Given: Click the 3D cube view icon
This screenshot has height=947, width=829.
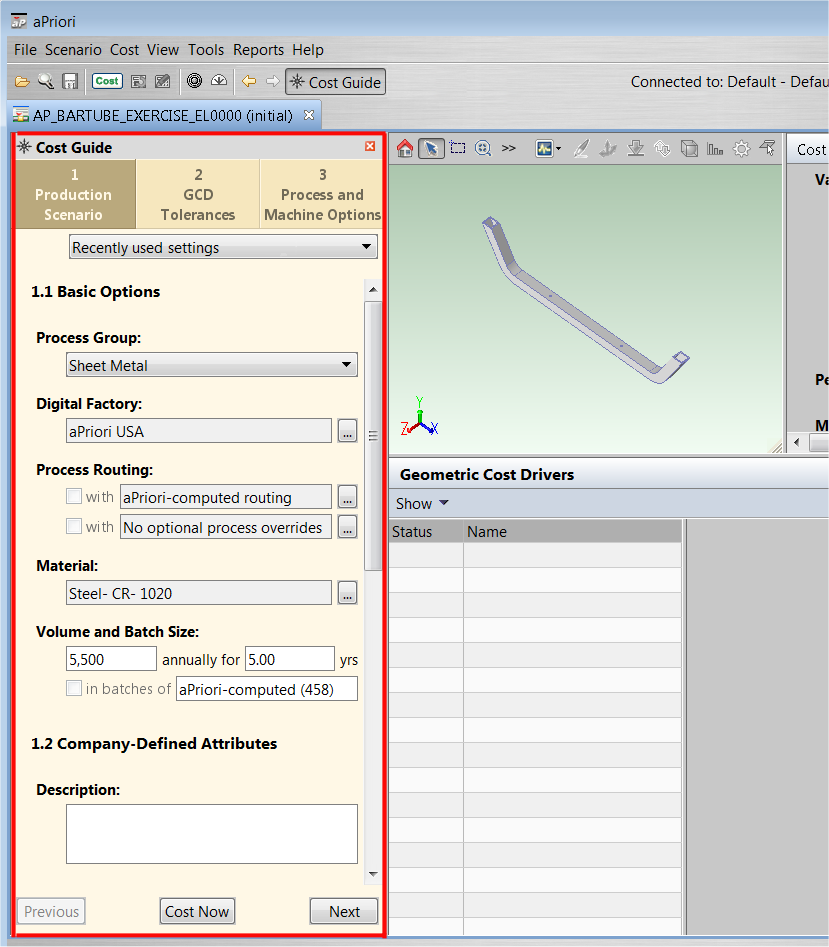Looking at the screenshot, I should [689, 149].
